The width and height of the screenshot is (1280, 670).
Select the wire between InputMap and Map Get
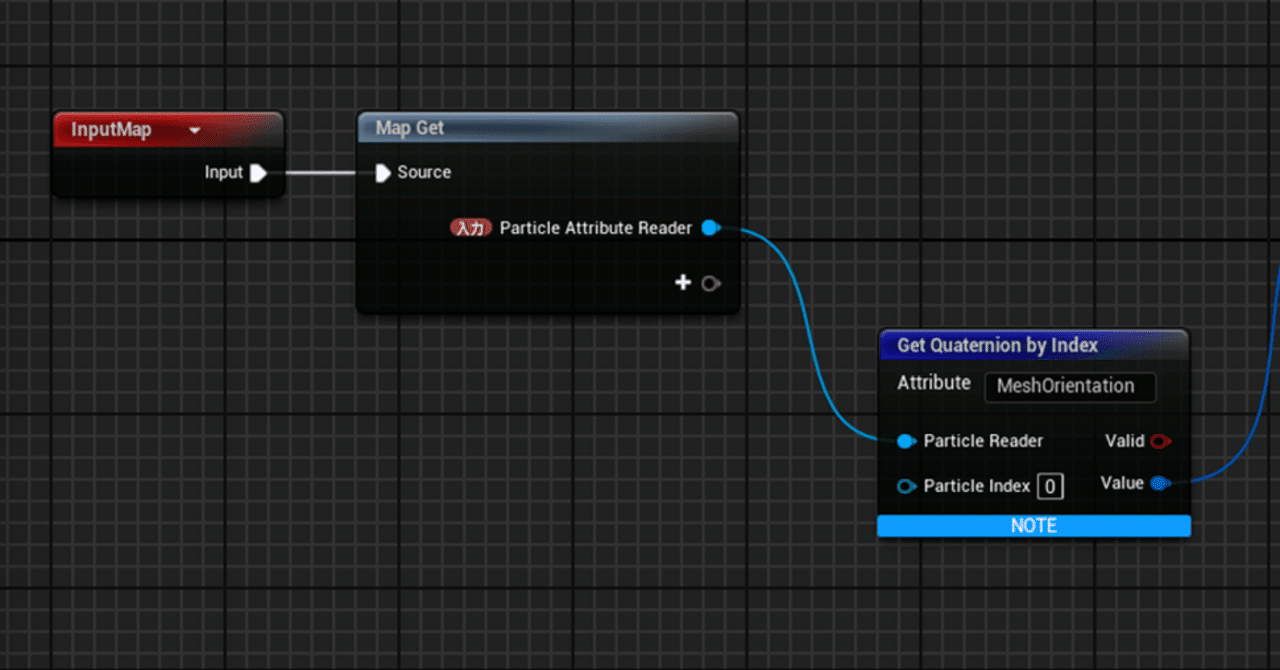coord(320,172)
